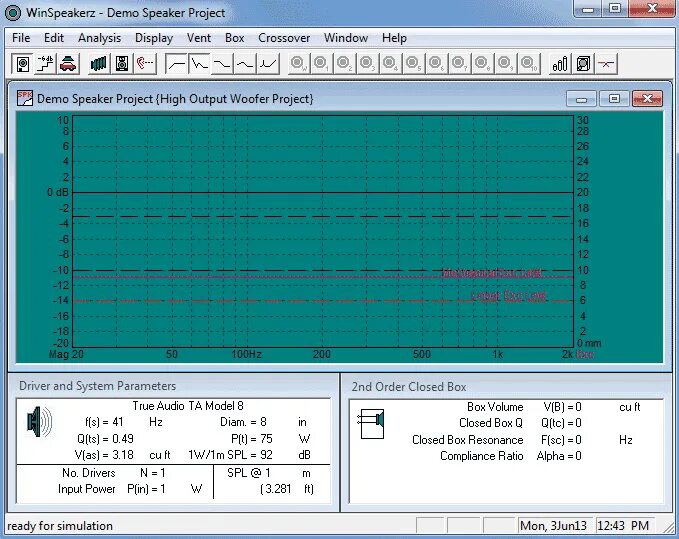Viewport: 679px width, 539px height.
Task: Select driver memory 1 icon
Action: click(321, 64)
